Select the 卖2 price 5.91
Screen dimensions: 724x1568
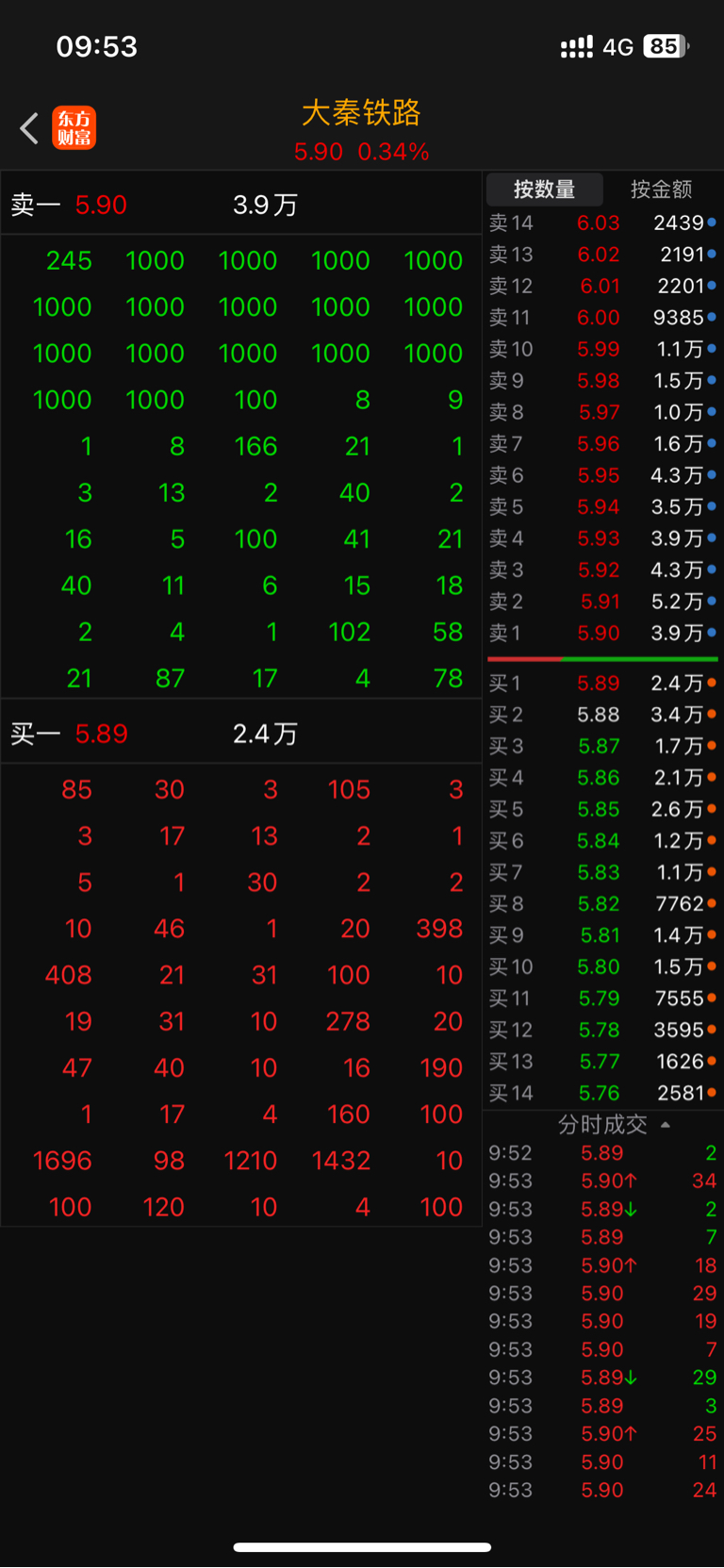599,602
